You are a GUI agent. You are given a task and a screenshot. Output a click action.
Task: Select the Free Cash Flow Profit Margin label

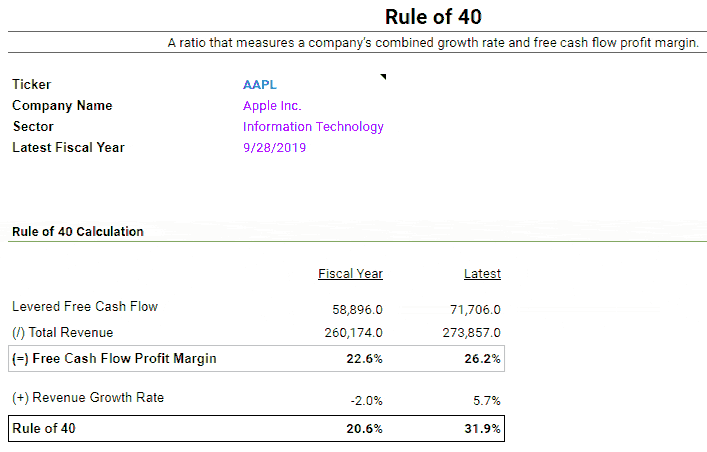(x=114, y=359)
